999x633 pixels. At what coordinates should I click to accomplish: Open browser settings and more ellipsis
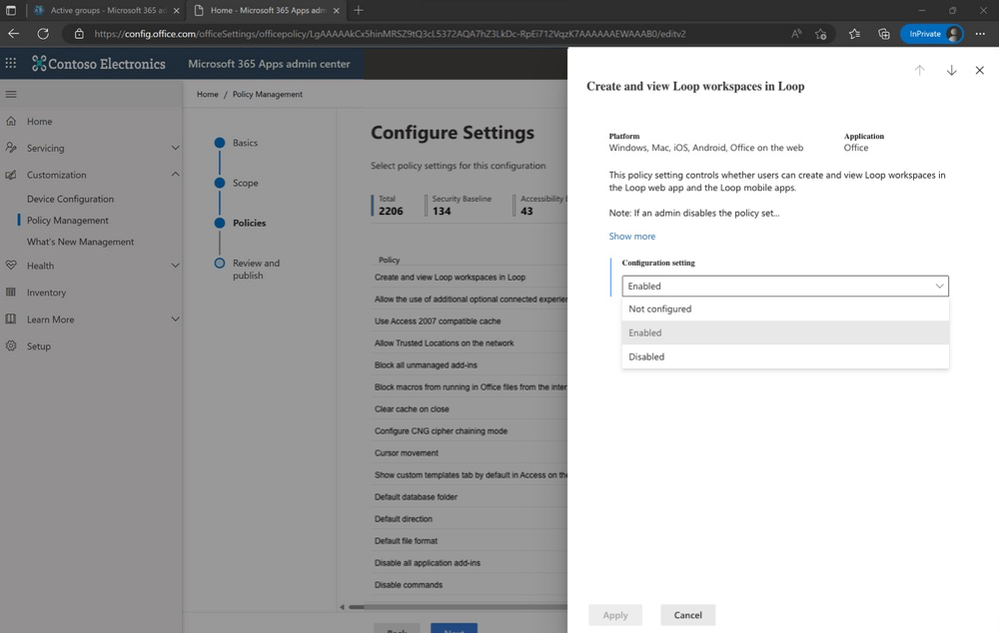pos(980,34)
